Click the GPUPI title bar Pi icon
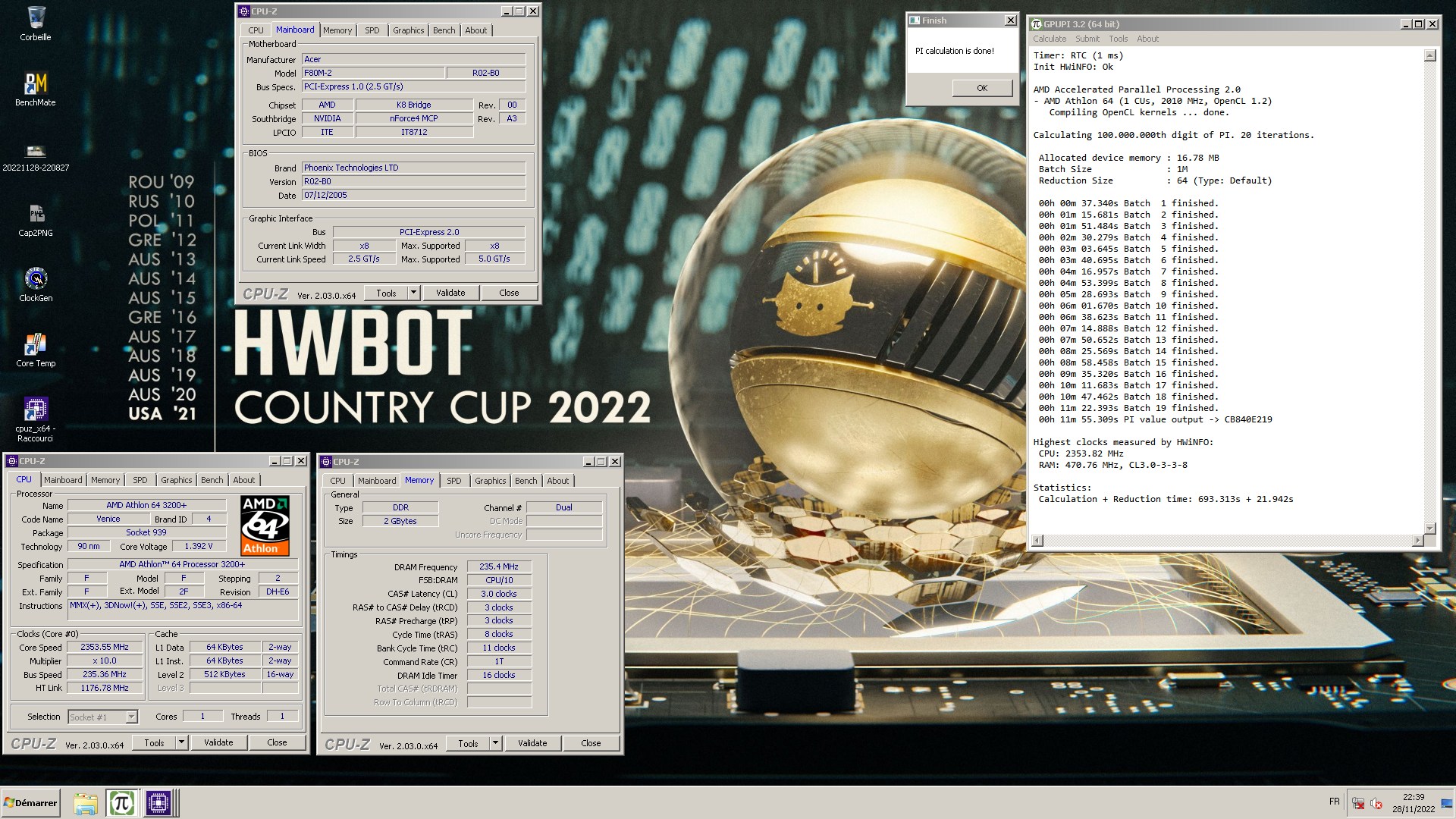Screen dimensions: 1456x819 tap(1037, 24)
